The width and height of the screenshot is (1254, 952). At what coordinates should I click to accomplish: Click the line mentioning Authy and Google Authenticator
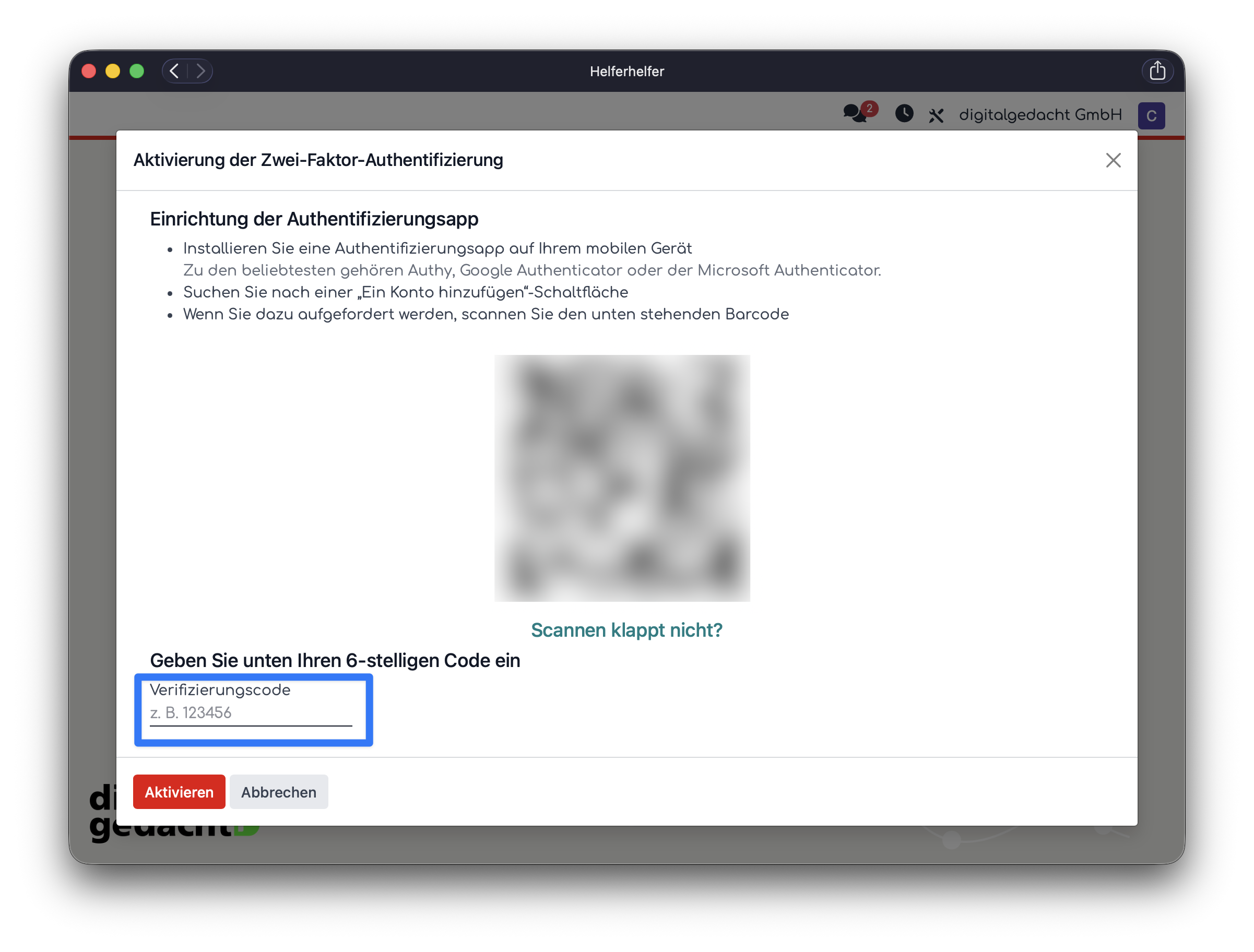532,270
